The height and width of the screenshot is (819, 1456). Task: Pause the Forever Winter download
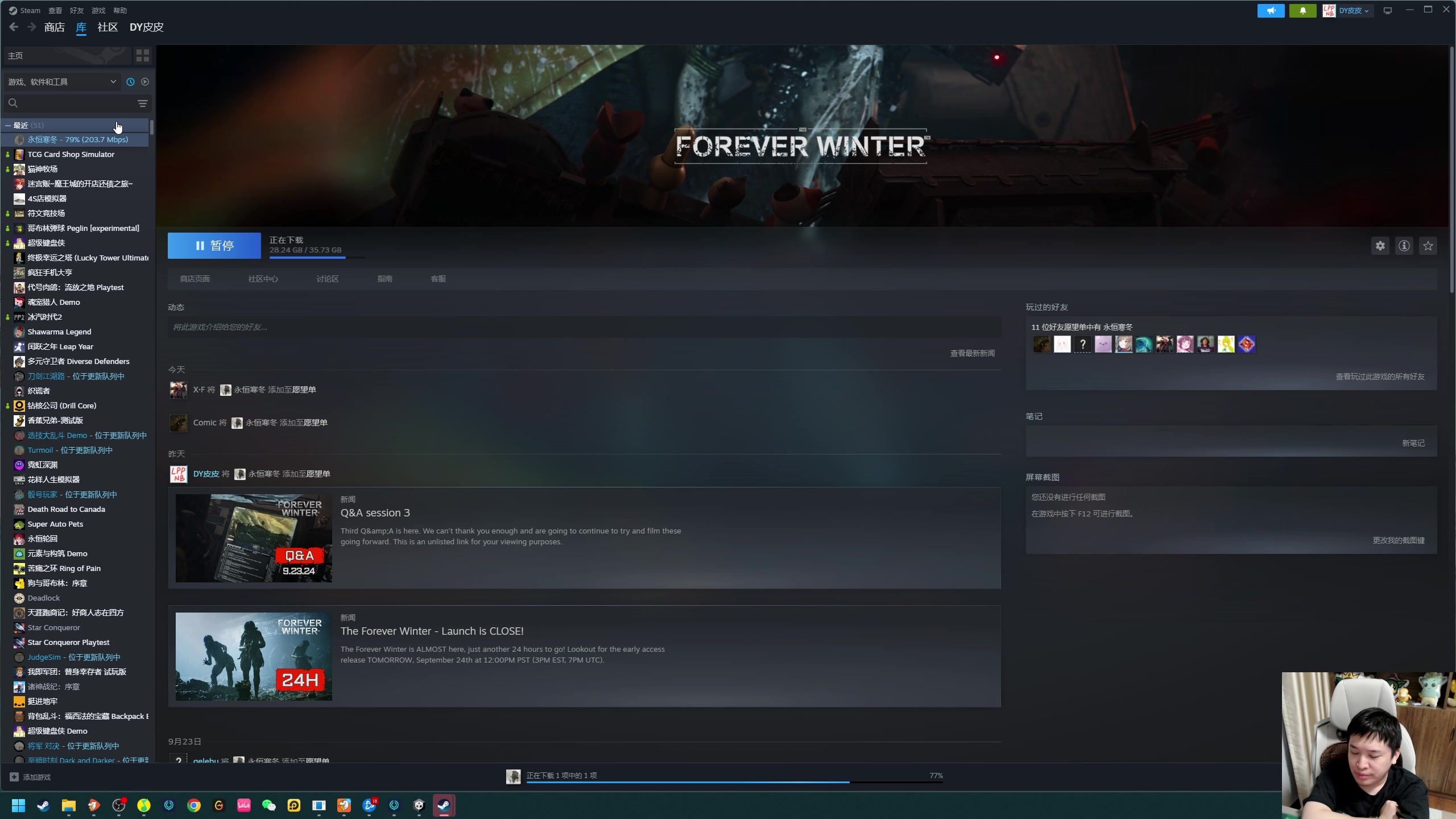[x=214, y=246]
